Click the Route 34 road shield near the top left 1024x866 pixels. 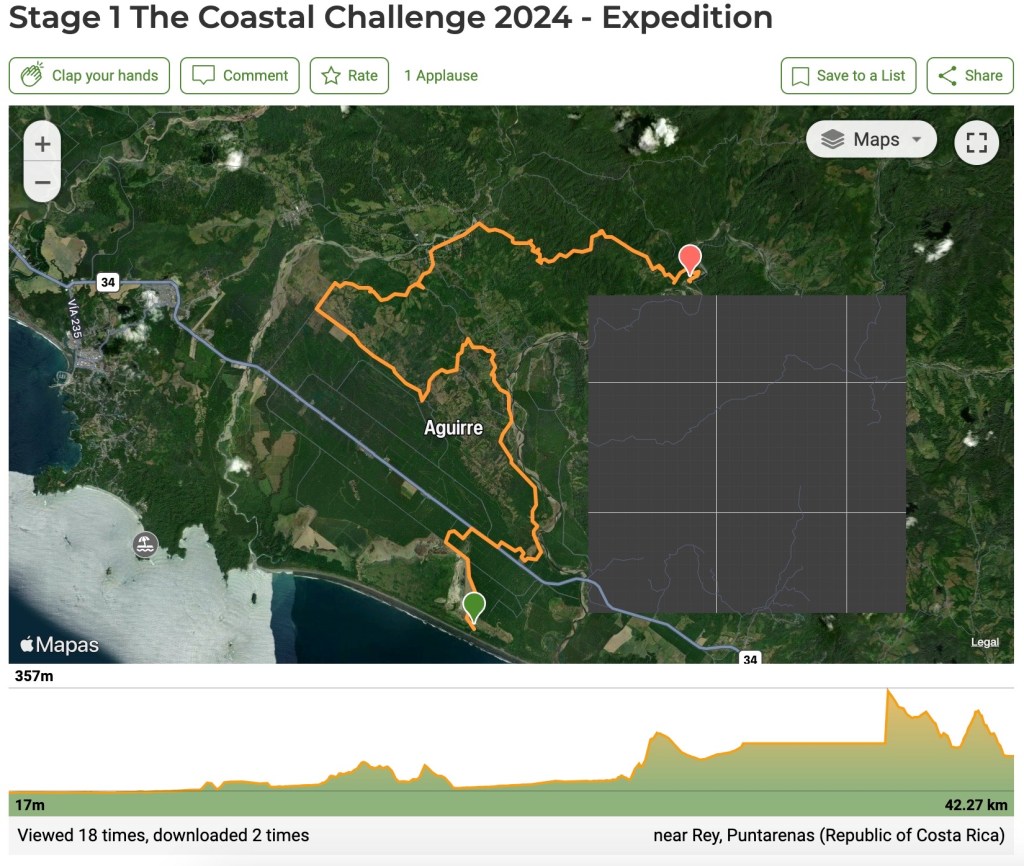click(x=108, y=283)
